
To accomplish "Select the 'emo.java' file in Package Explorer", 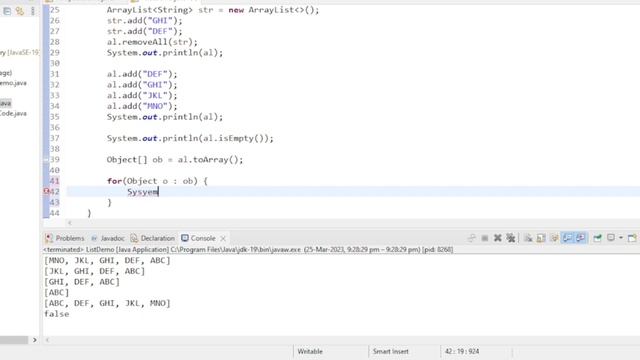I will 13,83.
